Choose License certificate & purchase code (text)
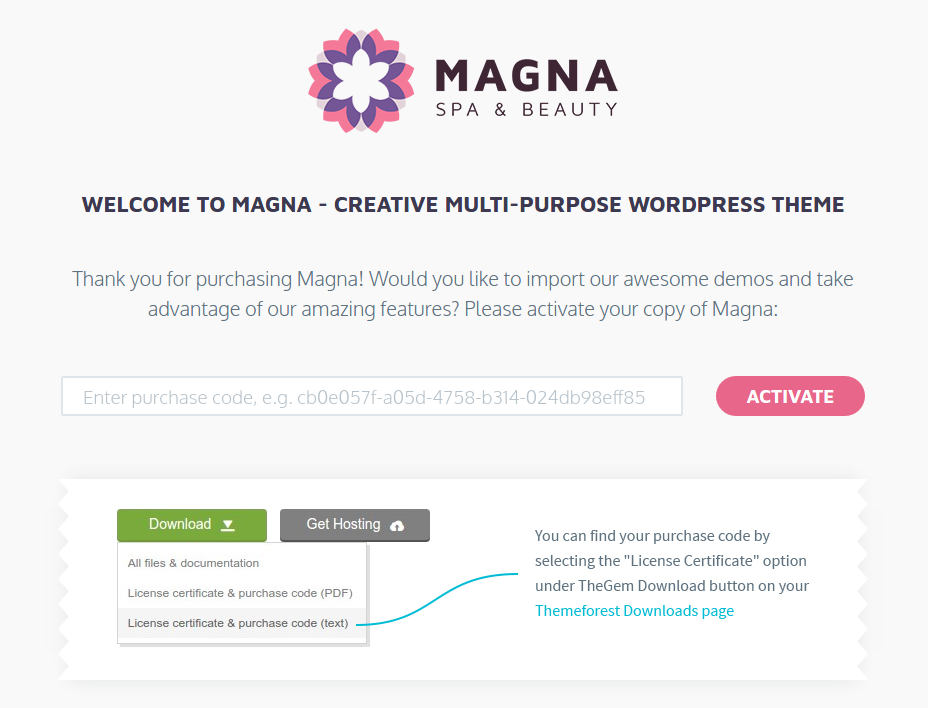Viewport: 928px width, 708px height. click(x=238, y=623)
